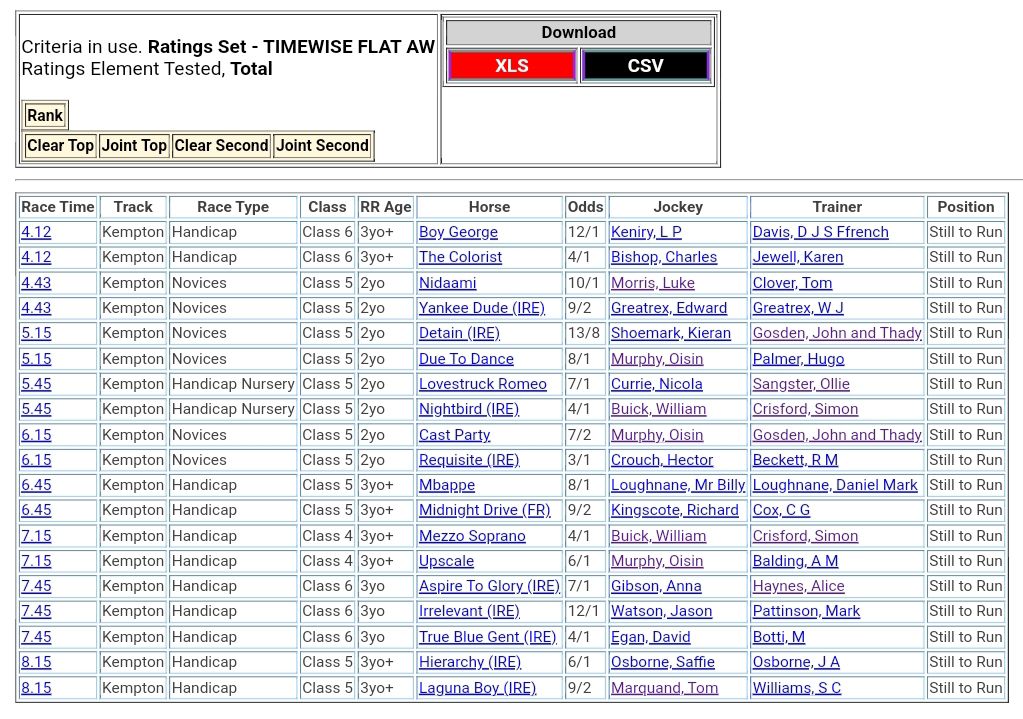
Task: Apply the Joint Second filter
Action: pyautogui.click(x=322, y=146)
